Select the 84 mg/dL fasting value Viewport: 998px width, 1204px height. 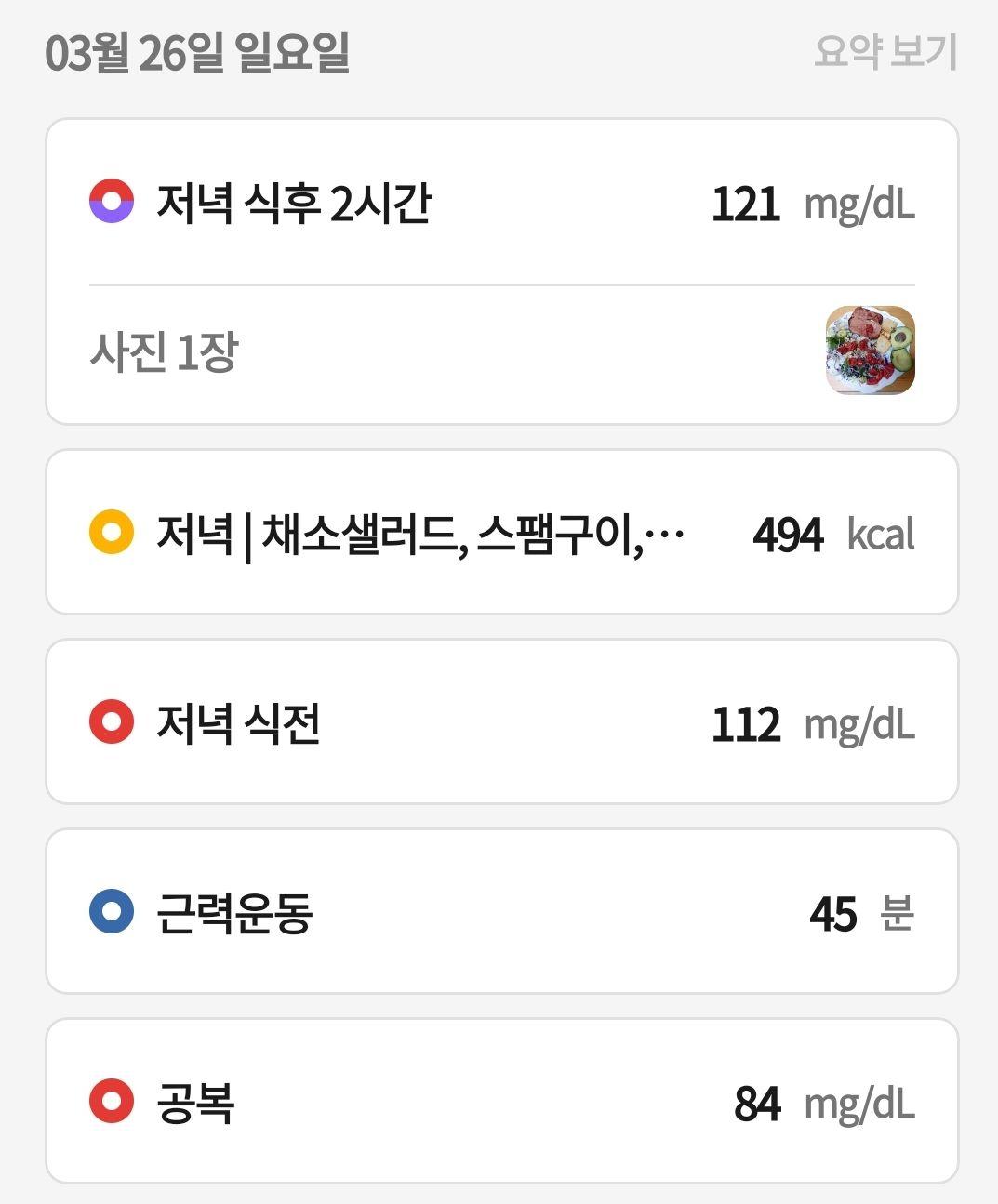[x=825, y=1104]
